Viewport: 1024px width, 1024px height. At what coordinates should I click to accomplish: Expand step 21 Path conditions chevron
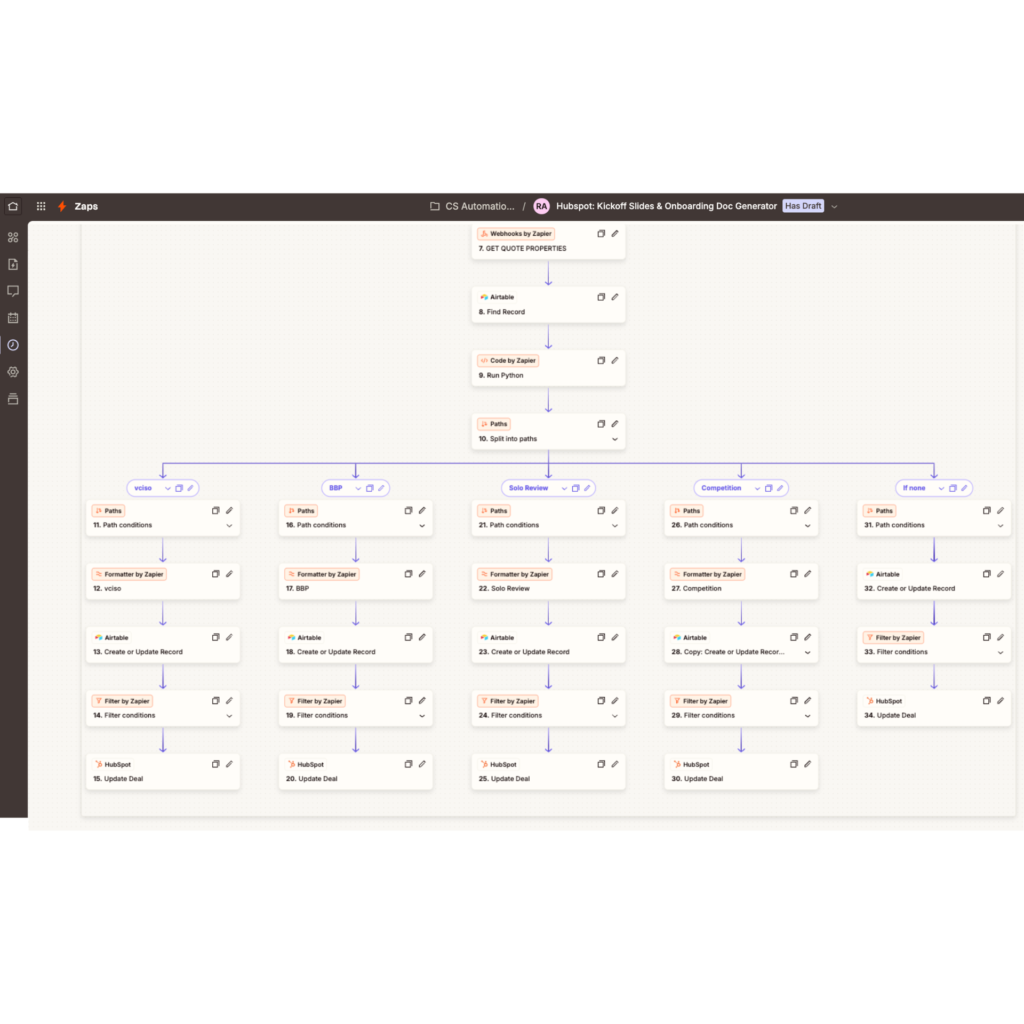[x=615, y=525]
